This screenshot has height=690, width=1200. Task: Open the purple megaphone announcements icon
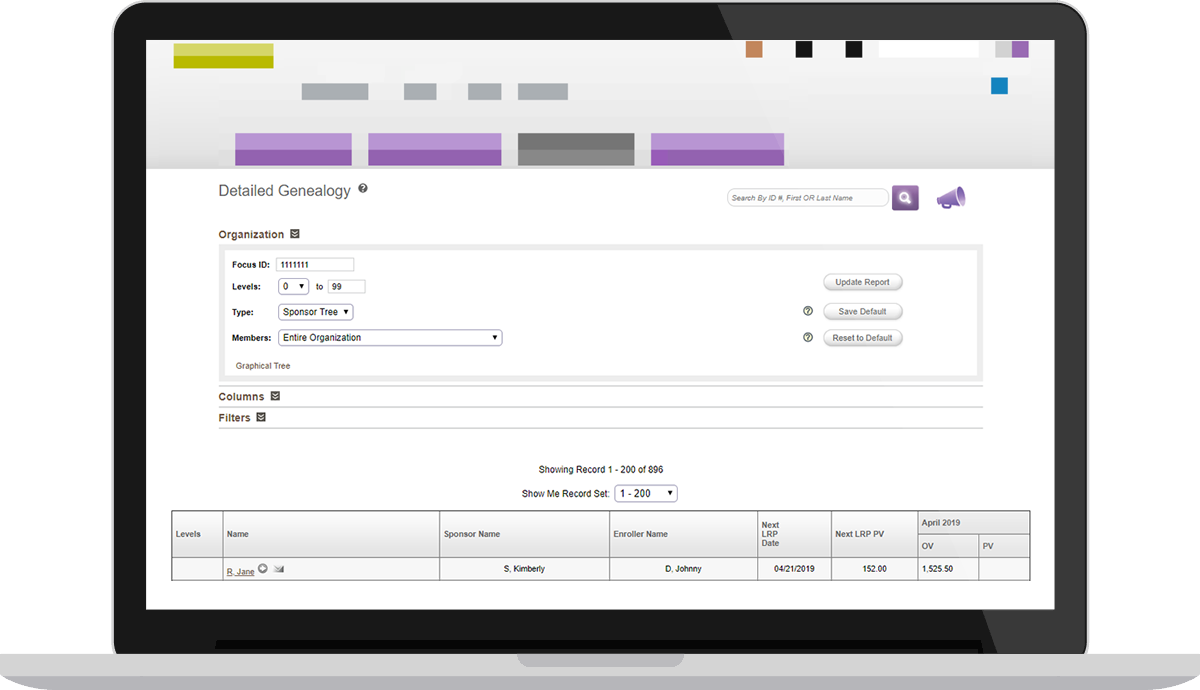[950, 198]
